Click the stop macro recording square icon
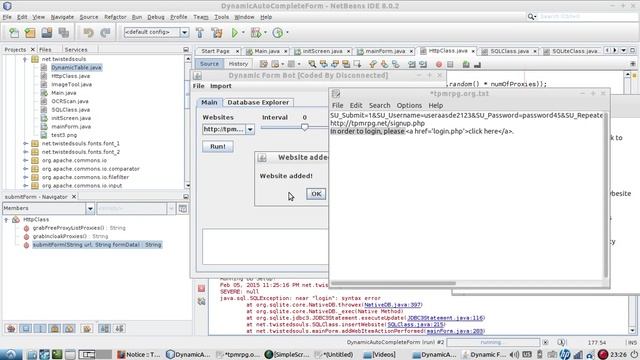640x360 pixels. coord(450,64)
